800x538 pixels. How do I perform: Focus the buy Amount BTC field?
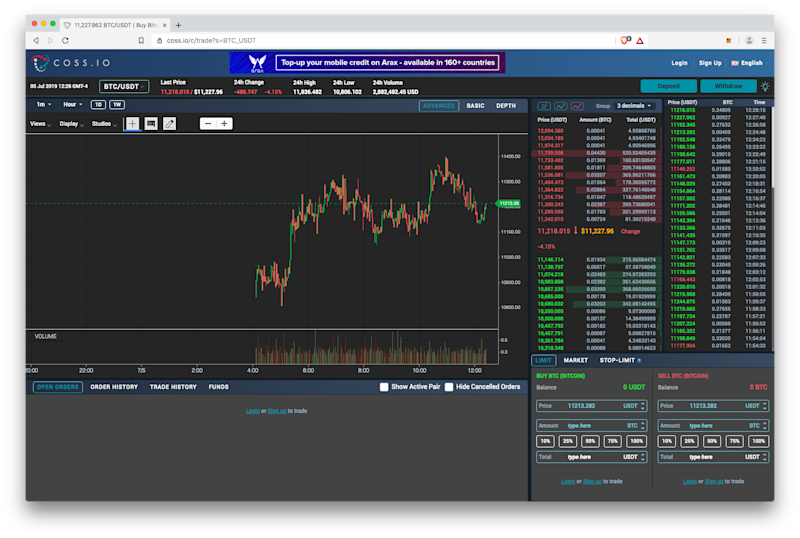pyautogui.click(x=591, y=426)
